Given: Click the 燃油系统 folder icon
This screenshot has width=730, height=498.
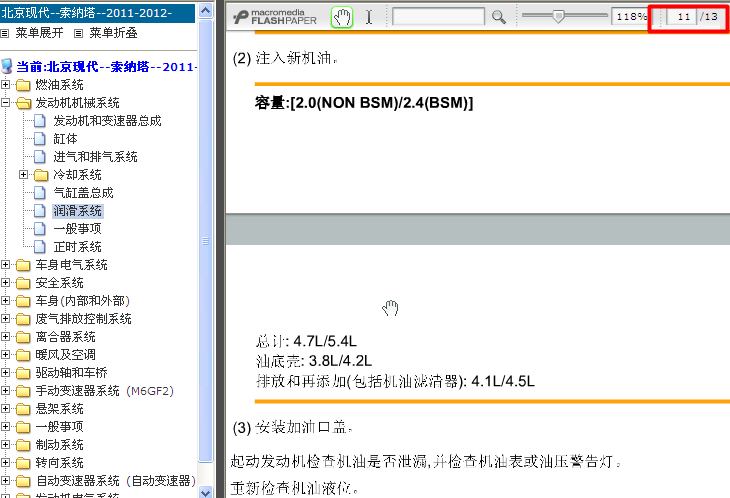Looking at the screenshot, I should pyautogui.click(x=23, y=85).
